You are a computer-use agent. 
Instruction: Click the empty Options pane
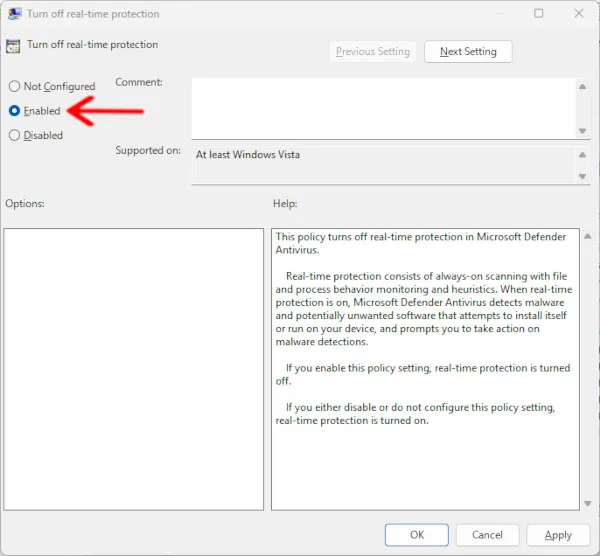(x=133, y=368)
